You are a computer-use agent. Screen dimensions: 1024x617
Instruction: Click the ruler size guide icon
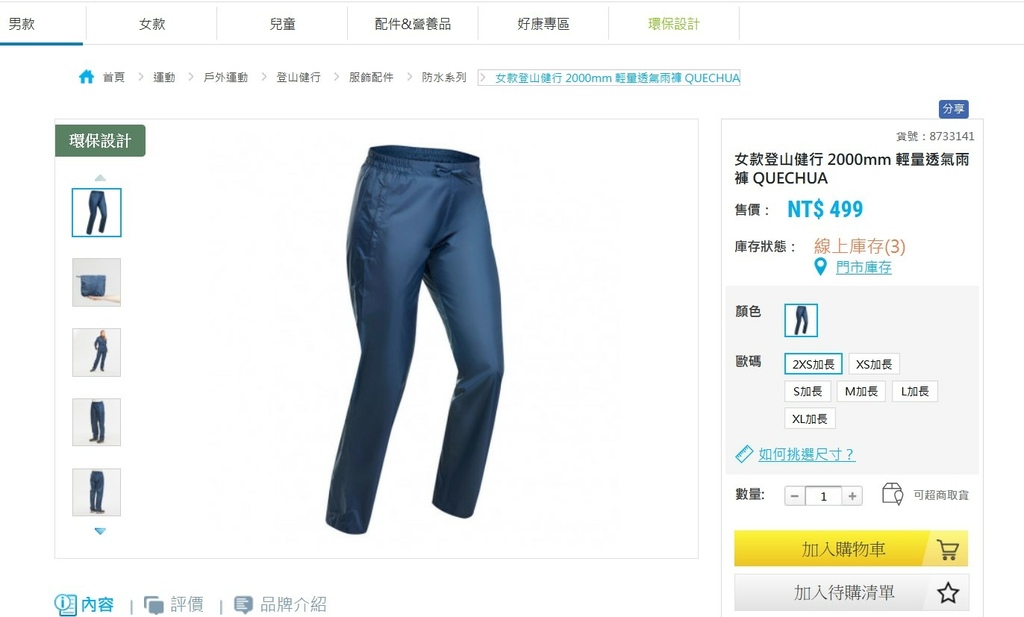click(744, 454)
